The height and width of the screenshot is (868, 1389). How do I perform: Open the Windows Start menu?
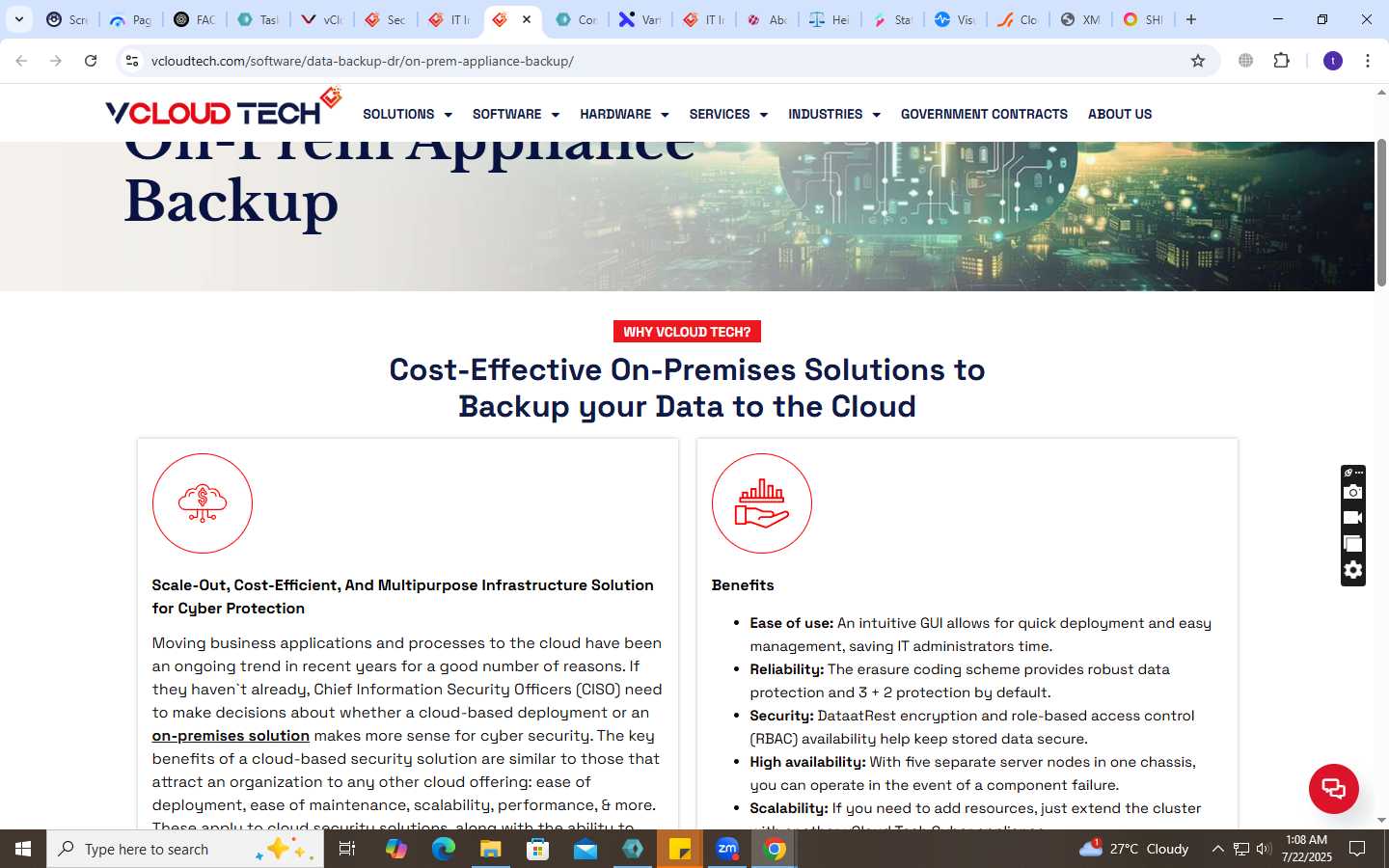coord(23,849)
